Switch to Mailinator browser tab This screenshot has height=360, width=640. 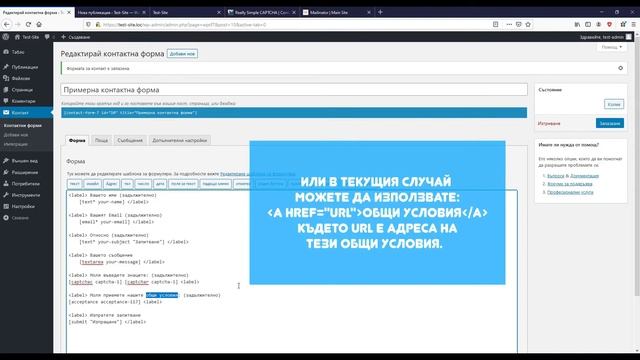(337, 12)
